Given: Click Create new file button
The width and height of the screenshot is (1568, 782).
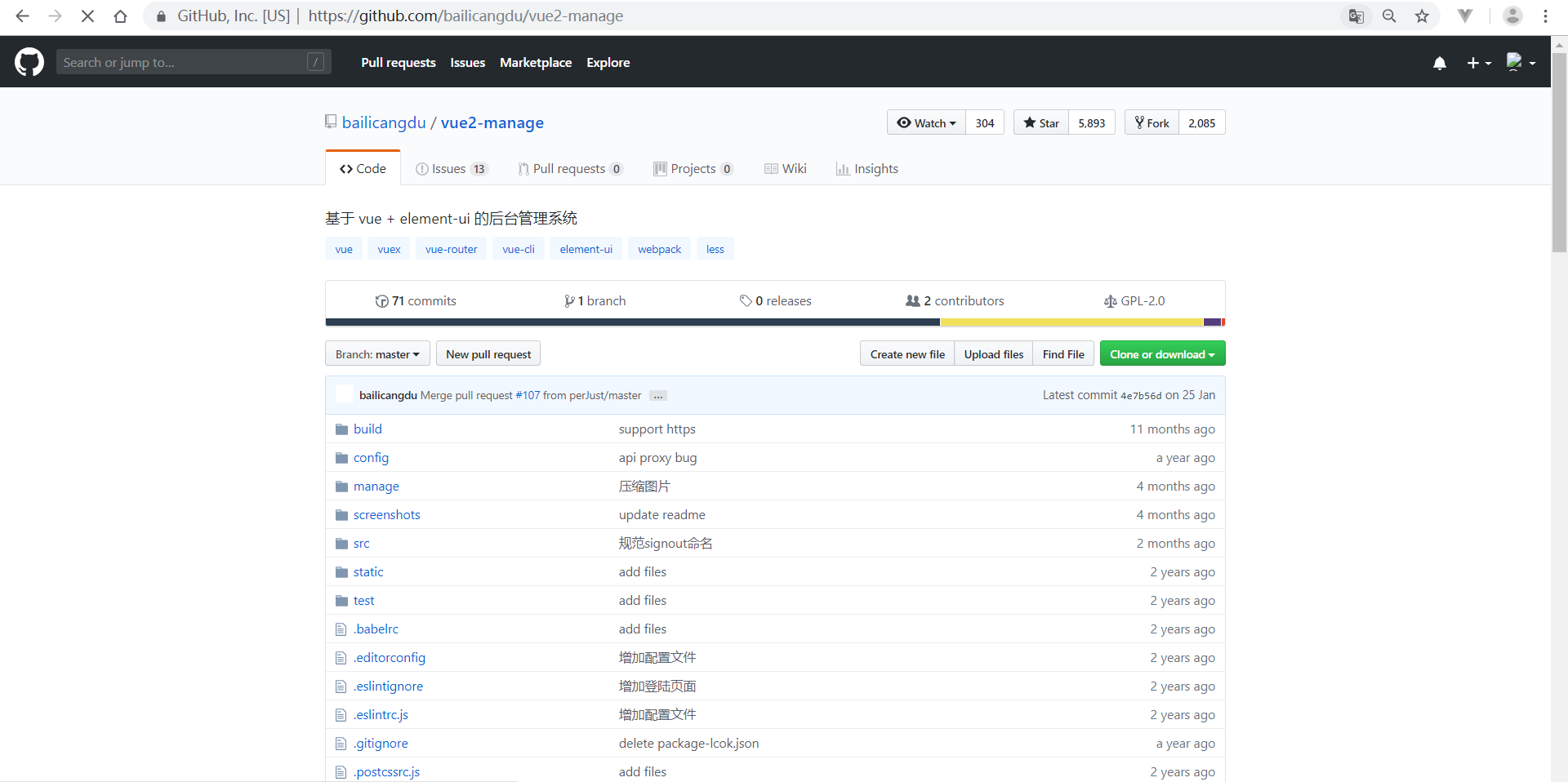Looking at the screenshot, I should click(907, 353).
